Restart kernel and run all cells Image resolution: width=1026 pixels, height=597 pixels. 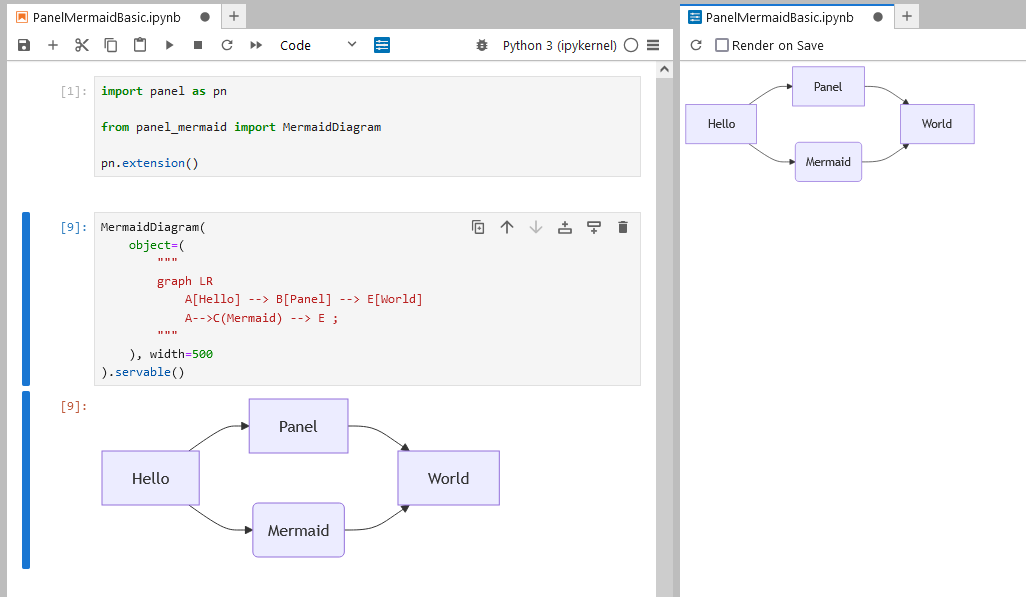[256, 45]
